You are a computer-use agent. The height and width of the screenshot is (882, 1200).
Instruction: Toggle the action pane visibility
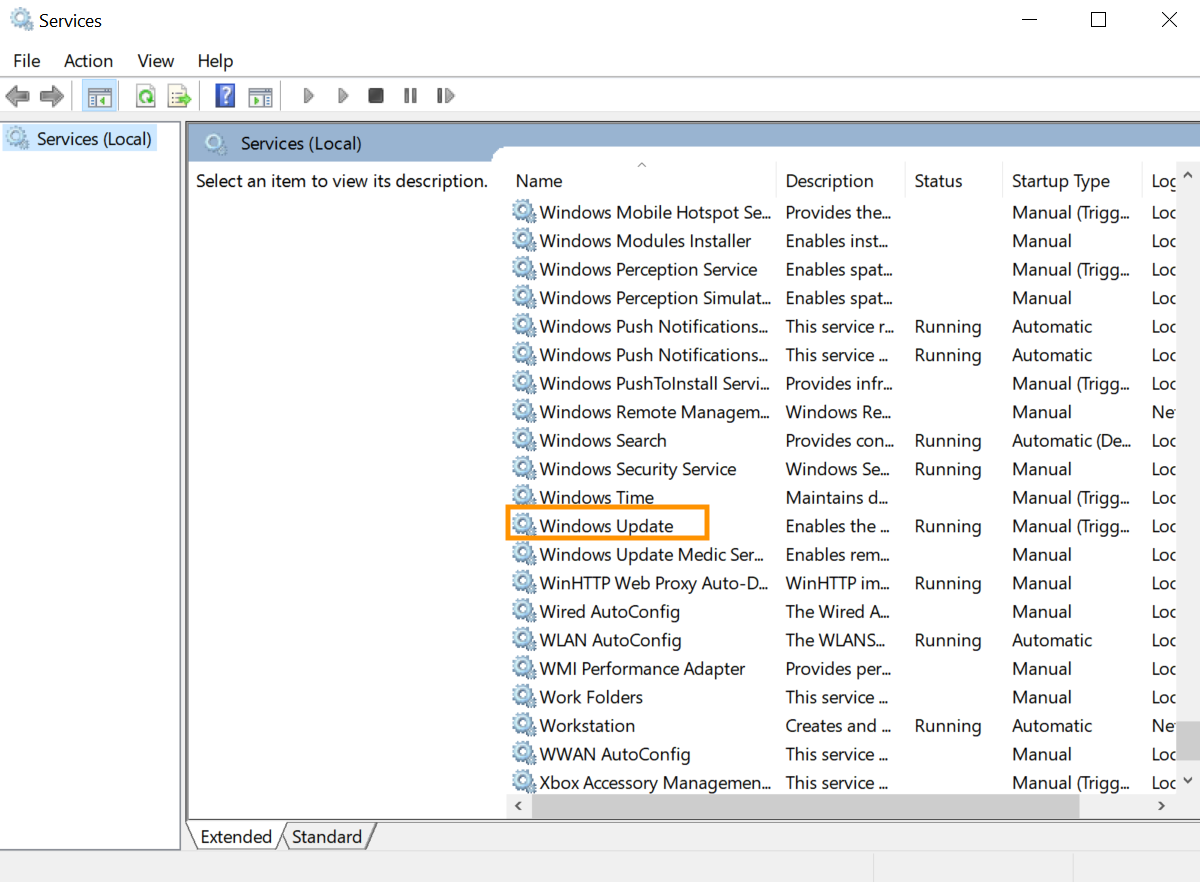261,95
